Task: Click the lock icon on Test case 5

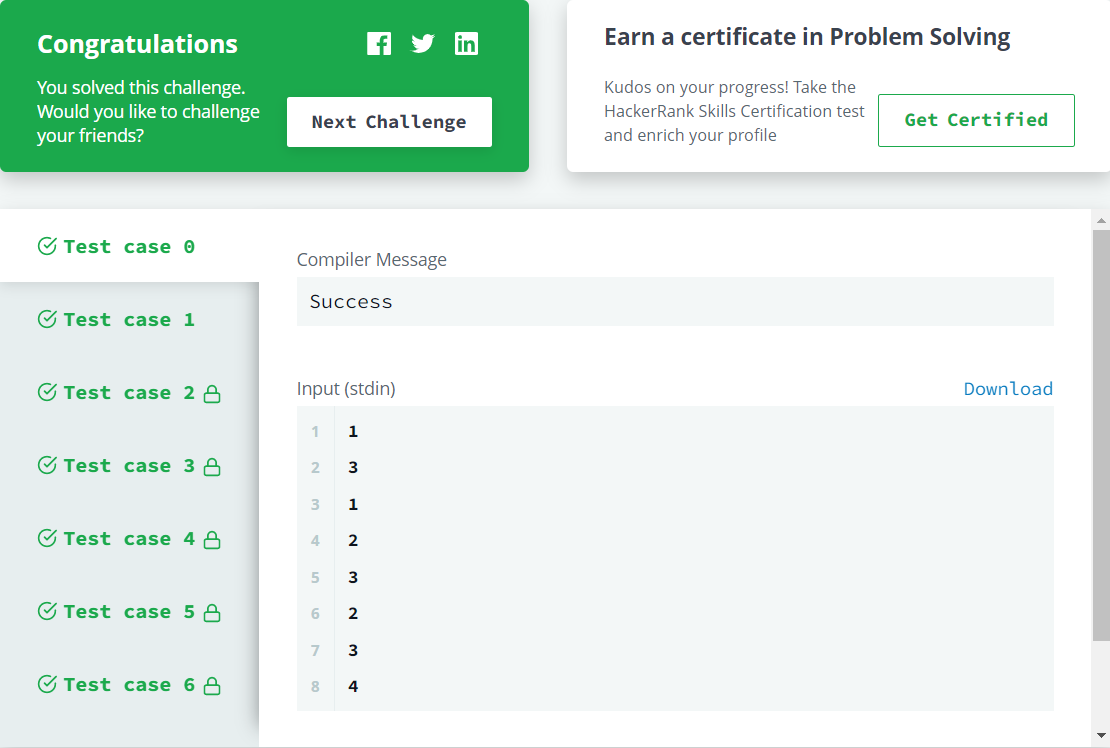Action: tap(212, 613)
